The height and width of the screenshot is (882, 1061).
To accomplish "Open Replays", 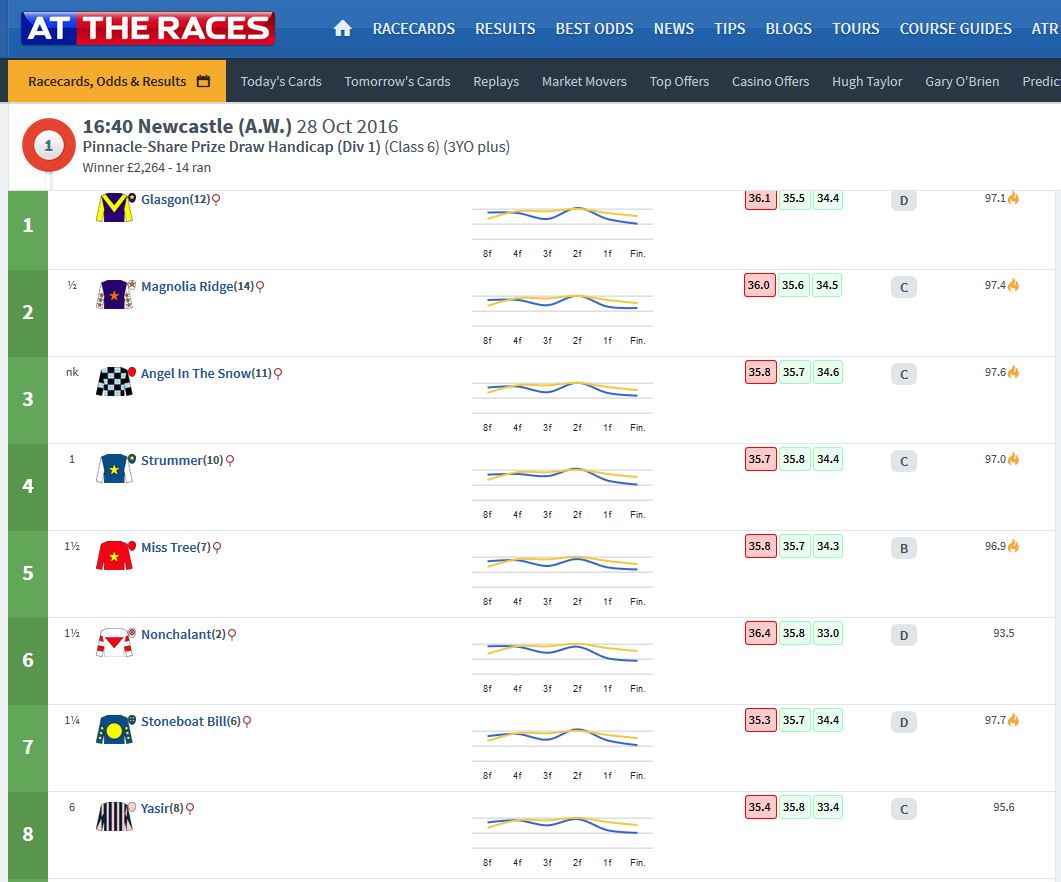I will (496, 81).
